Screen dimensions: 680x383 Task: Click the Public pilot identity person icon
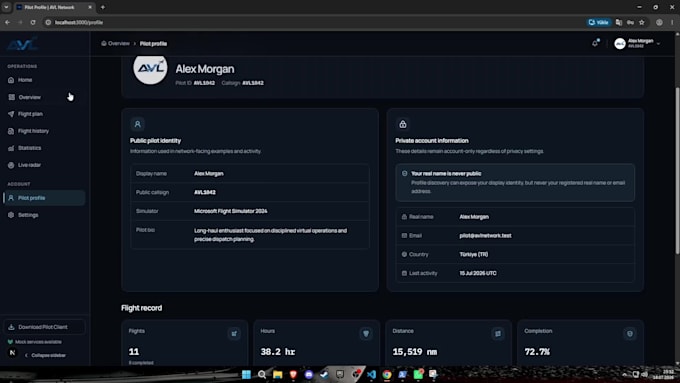pos(137,124)
